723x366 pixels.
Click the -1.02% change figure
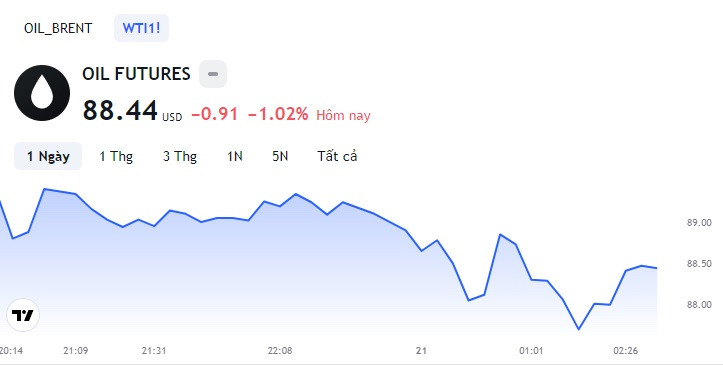coord(278,114)
